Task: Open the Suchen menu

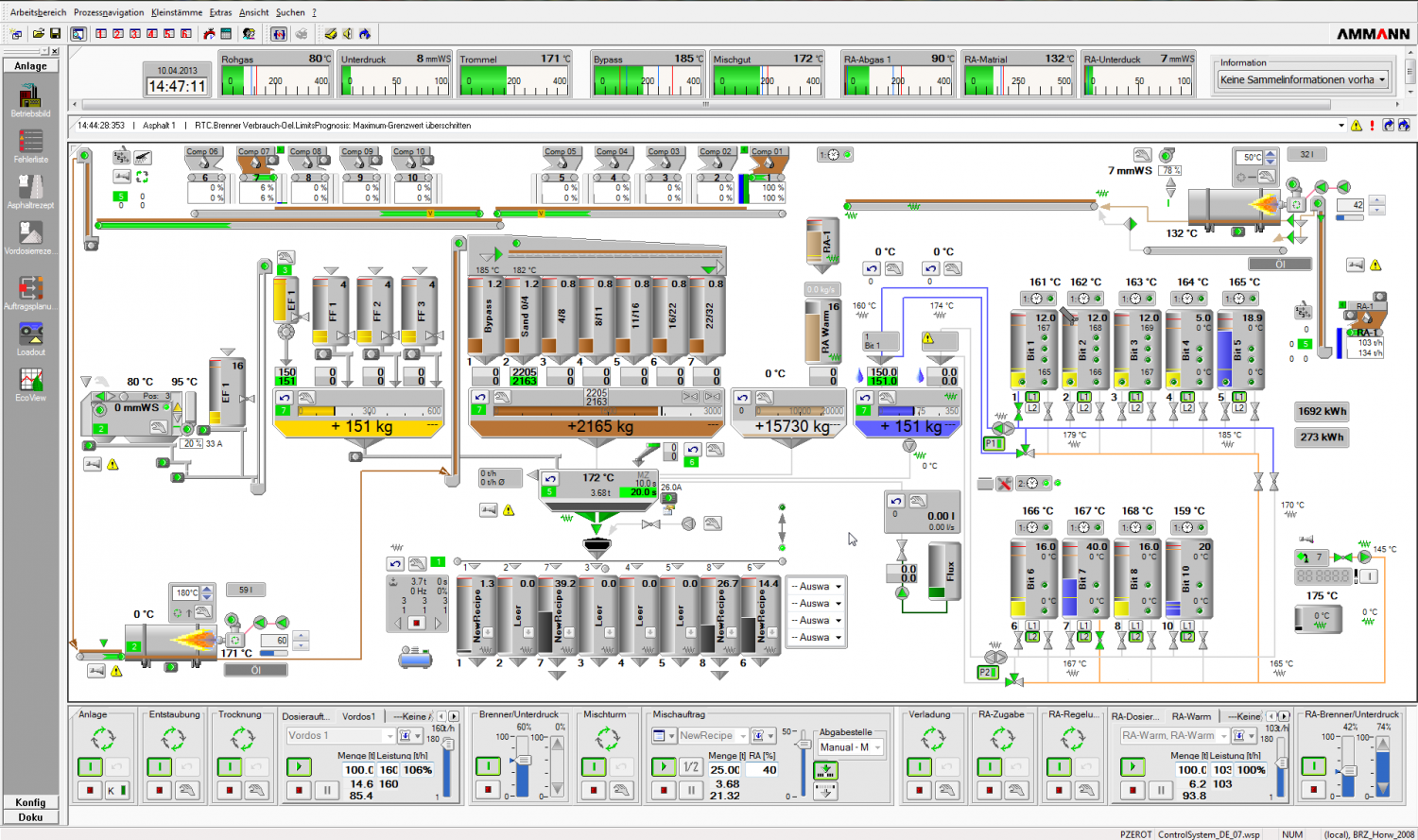Action: (290, 12)
